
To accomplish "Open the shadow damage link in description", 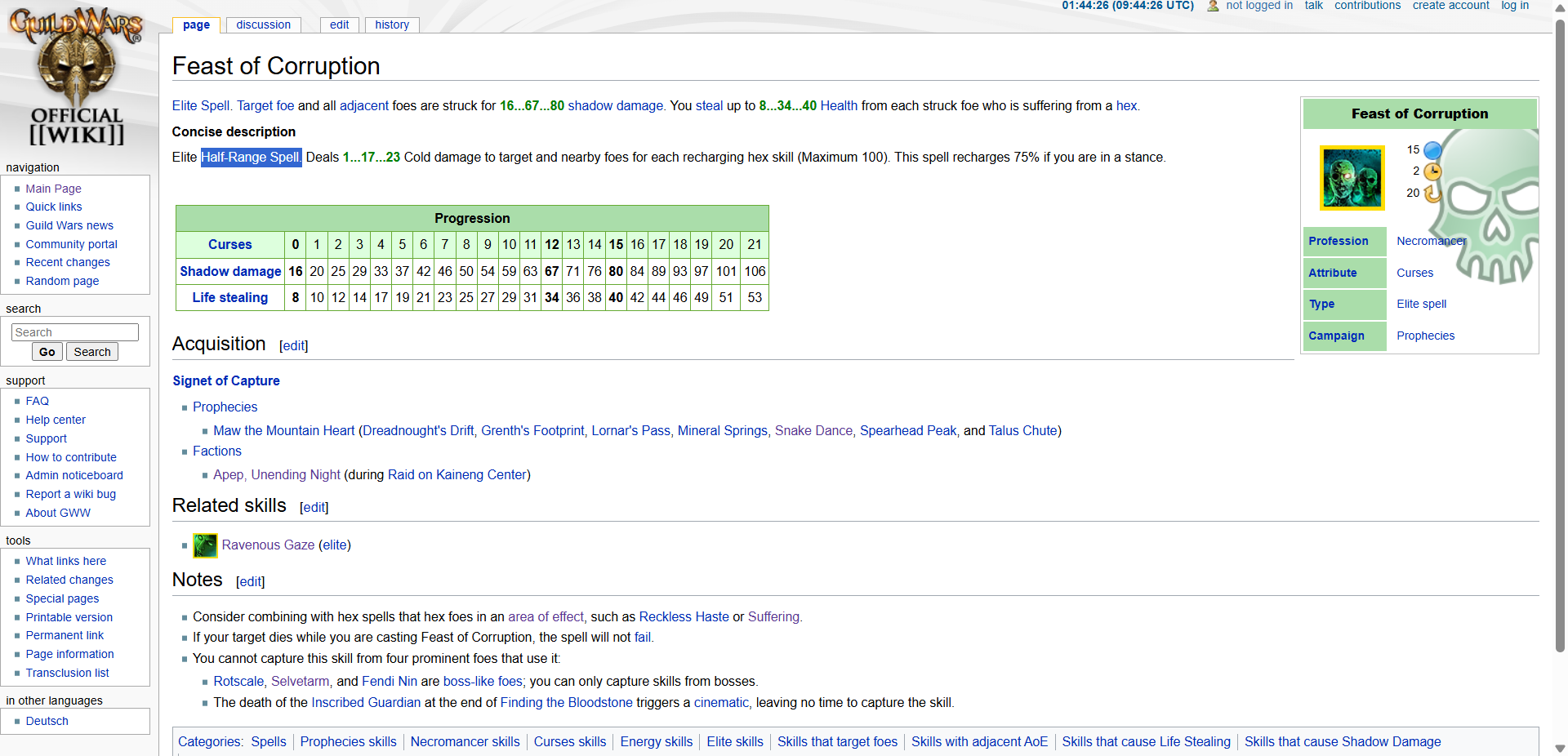I will pyautogui.click(x=616, y=105).
